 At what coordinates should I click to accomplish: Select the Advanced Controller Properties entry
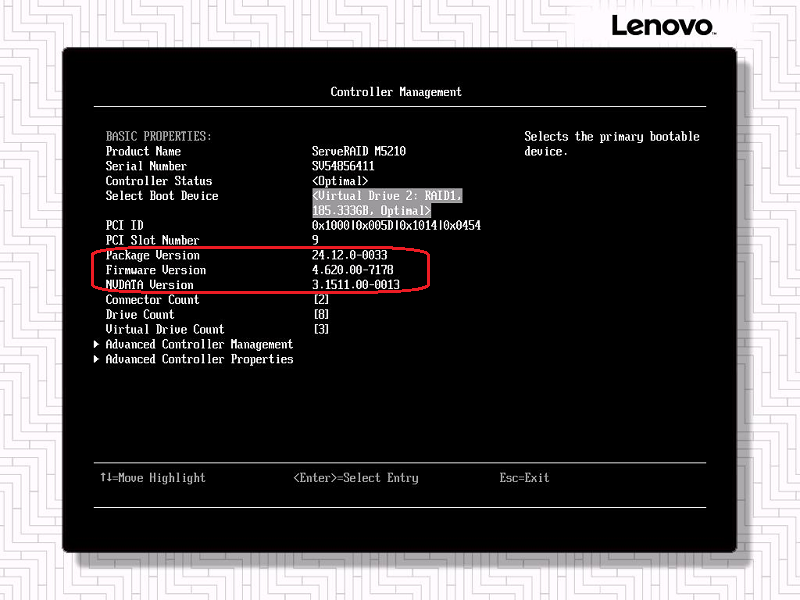click(x=199, y=359)
